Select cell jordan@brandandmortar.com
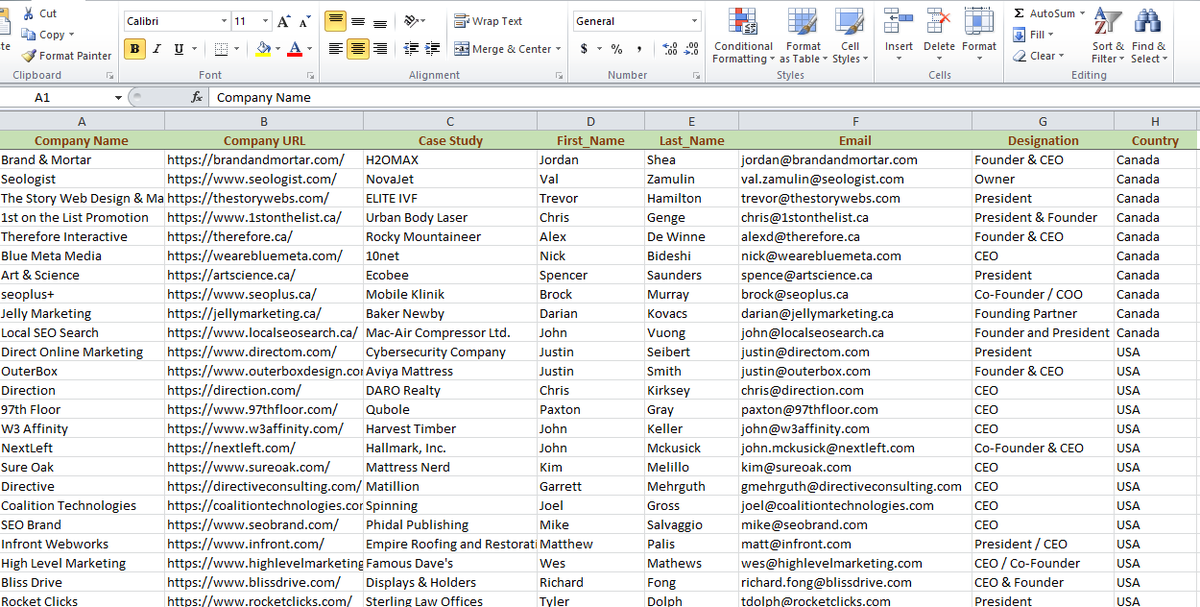This screenshot has width=1200, height=607. (855, 160)
